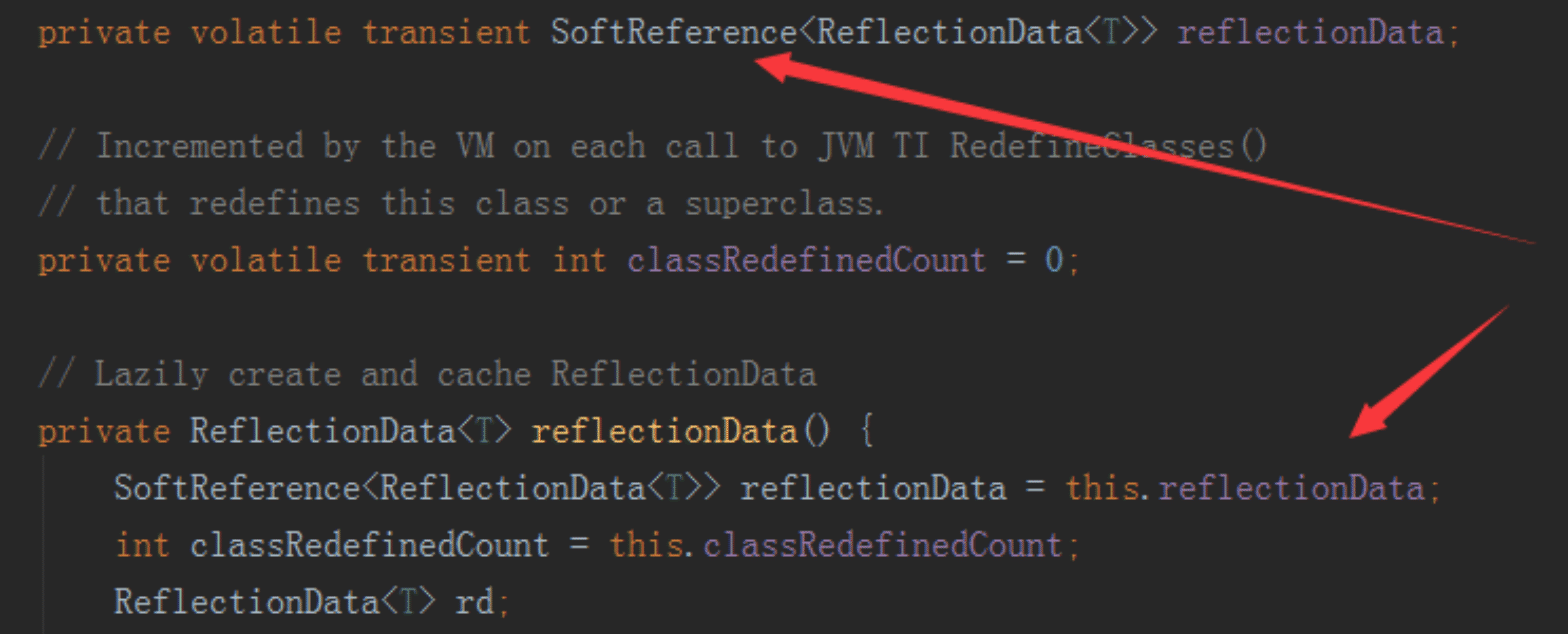The width and height of the screenshot is (1568, 634).
Task: Click the classRedefinedCount field initialized to 0
Action: [806, 261]
